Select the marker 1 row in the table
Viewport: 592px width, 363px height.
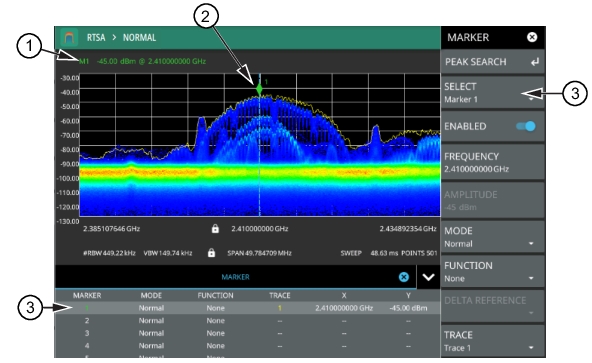point(248,308)
